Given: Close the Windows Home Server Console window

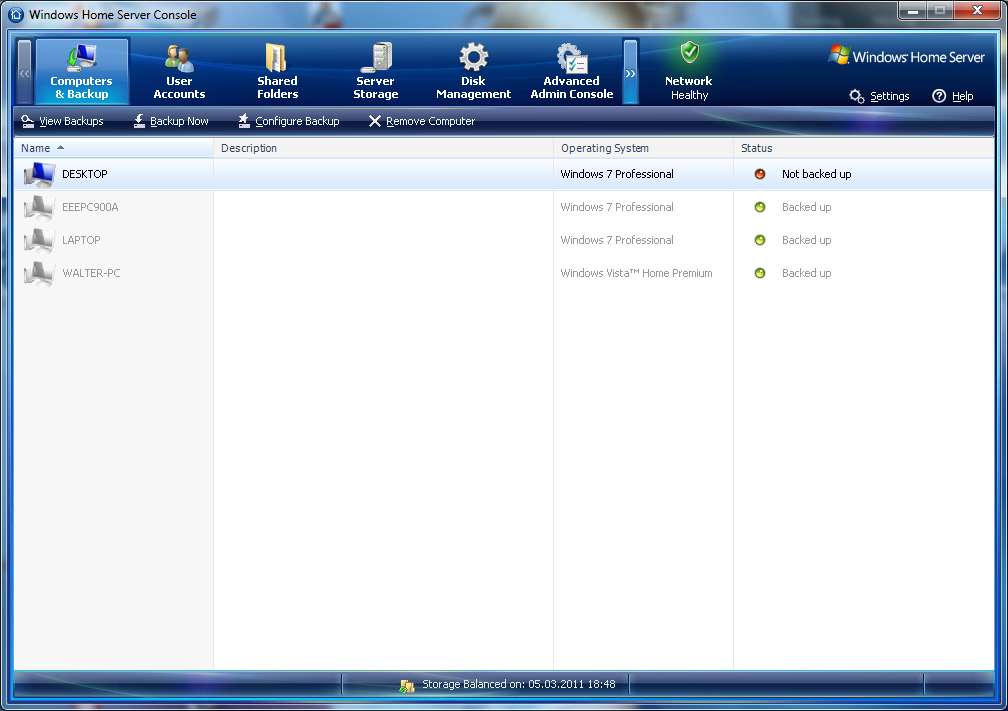Looking at the screenshot, I should tap(977, 11).
